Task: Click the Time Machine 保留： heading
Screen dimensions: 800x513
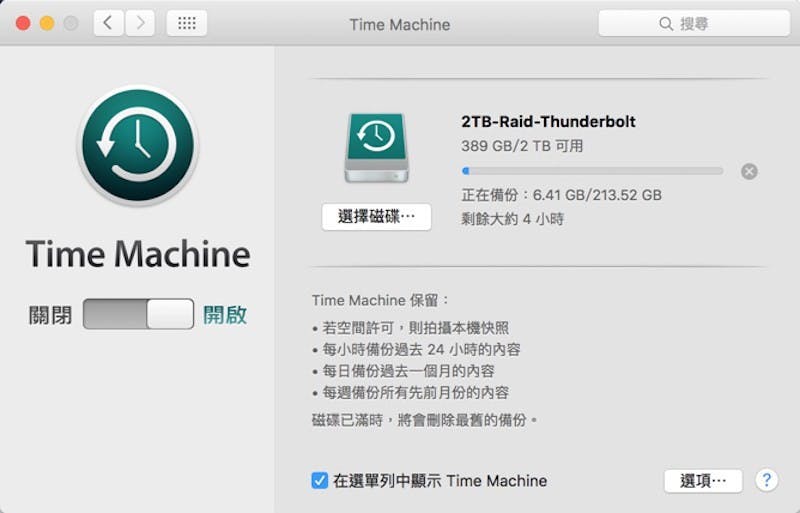Action: point(380,300)
